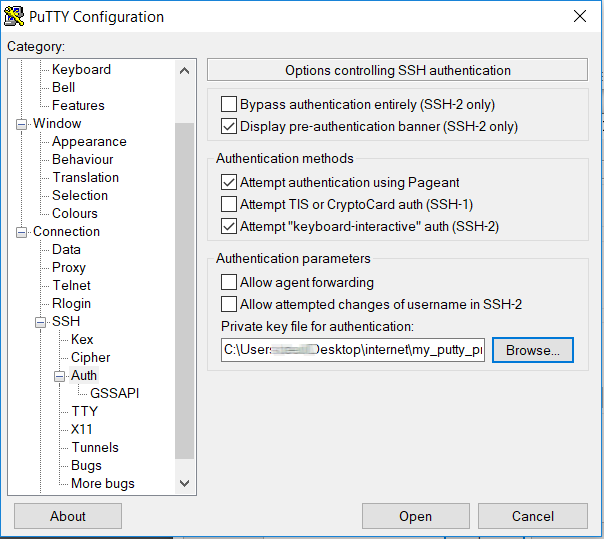Click the PuTTY icon in title bar

[15, 16]
